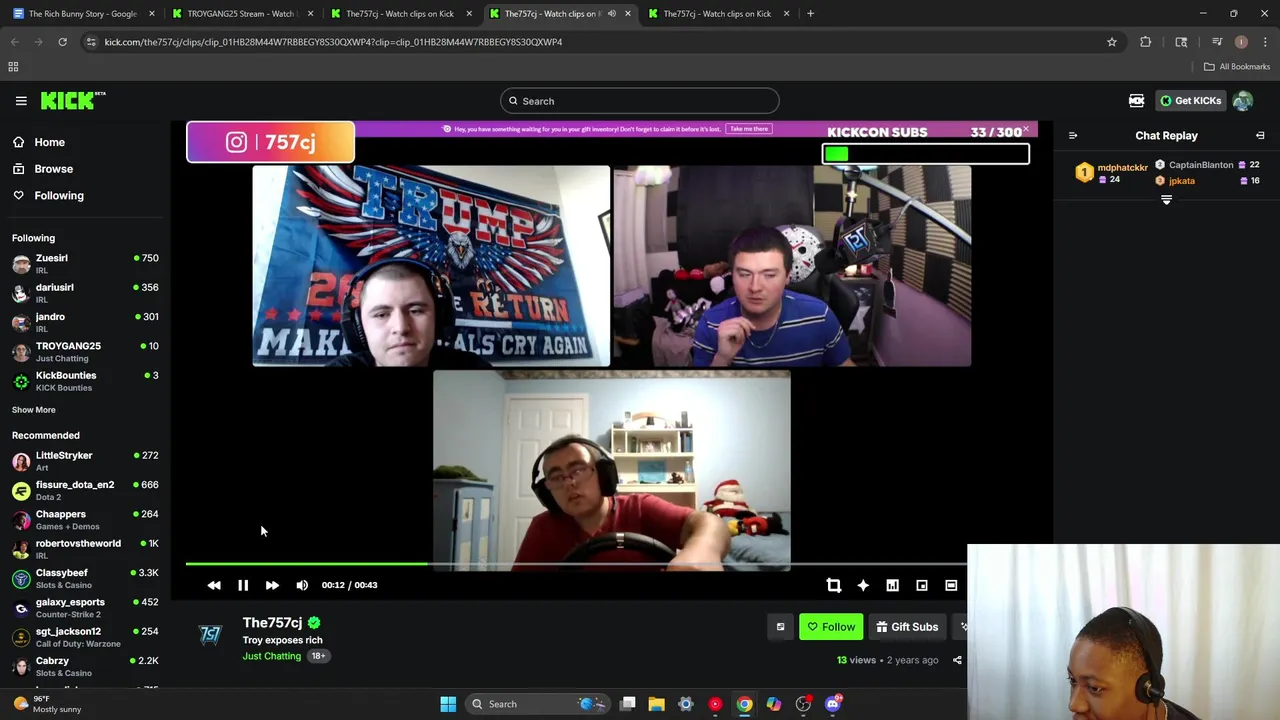The width and height of the screenshot is (1280, 720).
Task: Open Chrome extensions puzzle icon
Action: (x=1146, y=42)
